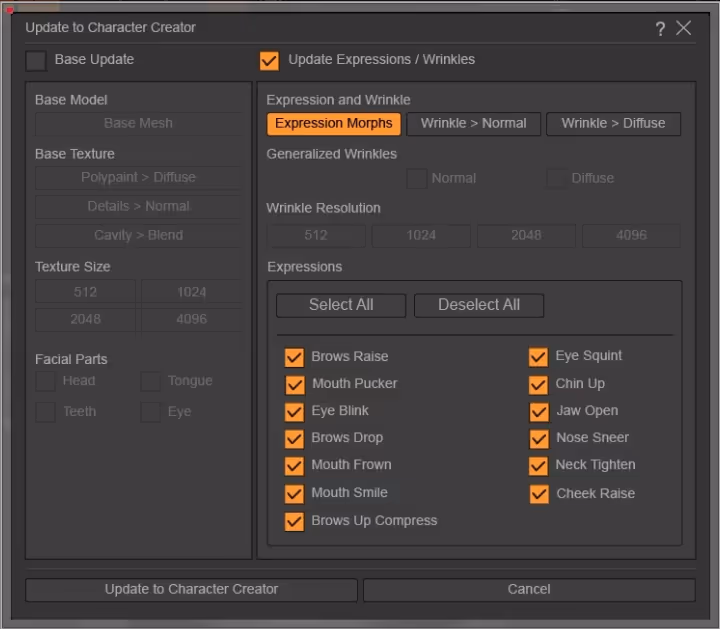Click the Deselect All button
The height and width of the screenshot is (629, 720).
click(479, 305)
